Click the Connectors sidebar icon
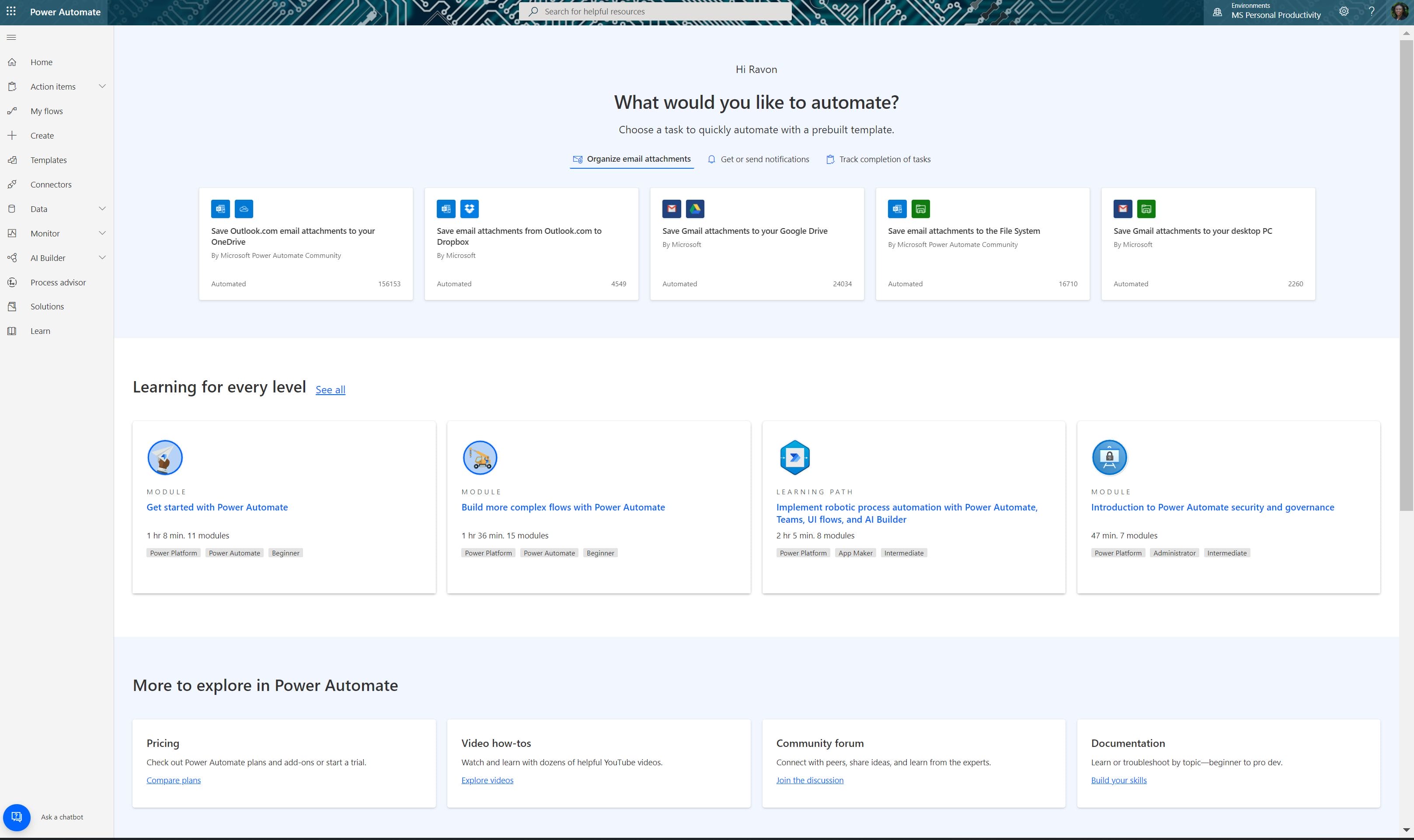This screenshot has width=1414, height=840. click(x=12, y=184)
